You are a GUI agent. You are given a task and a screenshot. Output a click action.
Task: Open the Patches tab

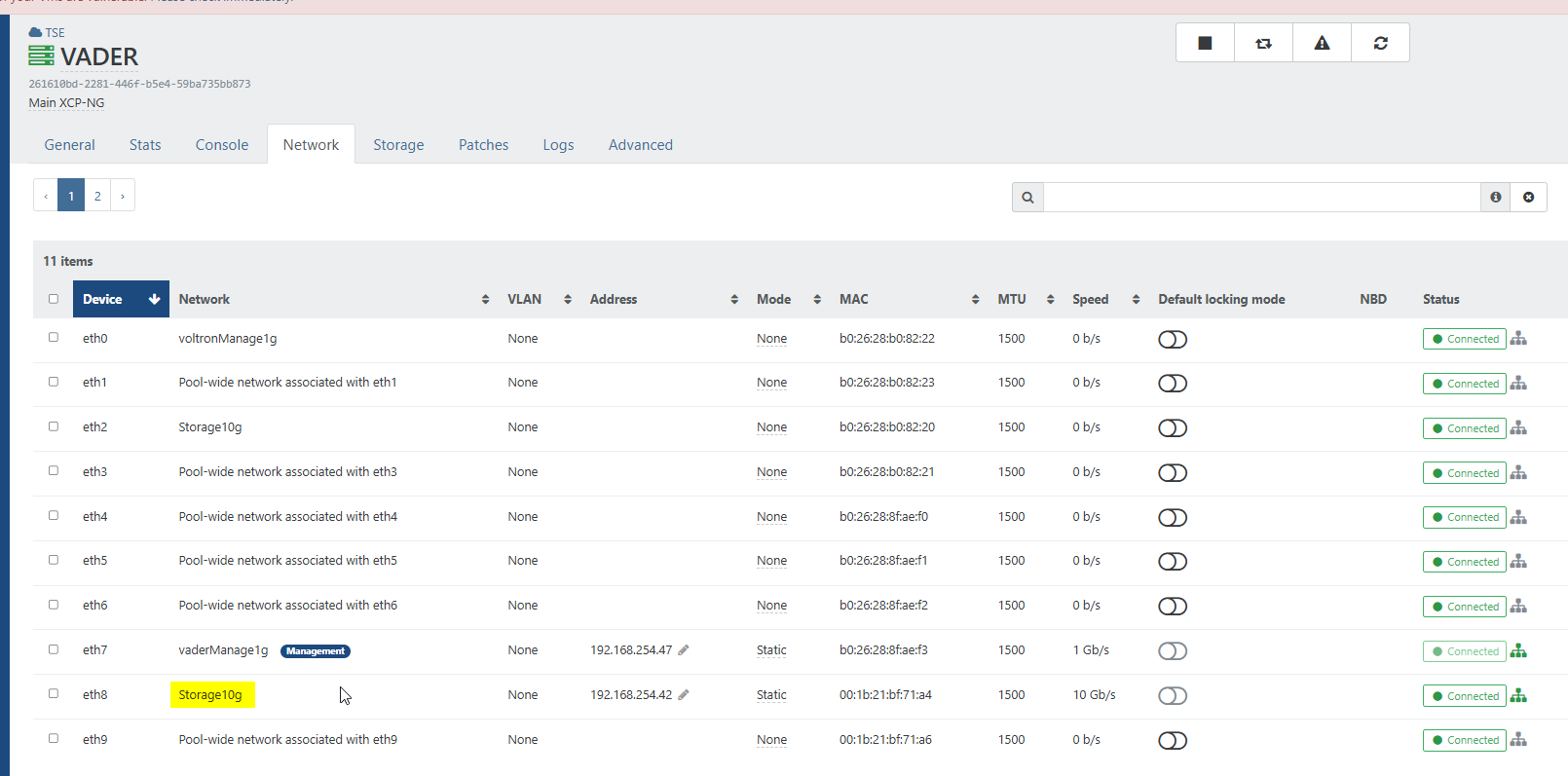[x=483, y=145]
